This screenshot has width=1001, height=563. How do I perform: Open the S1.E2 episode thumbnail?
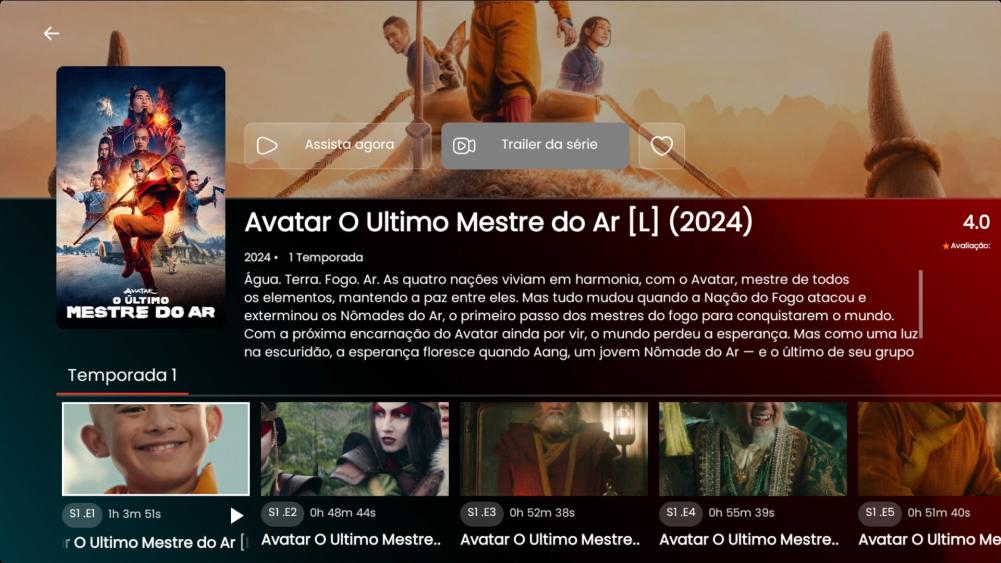[354, 449]
